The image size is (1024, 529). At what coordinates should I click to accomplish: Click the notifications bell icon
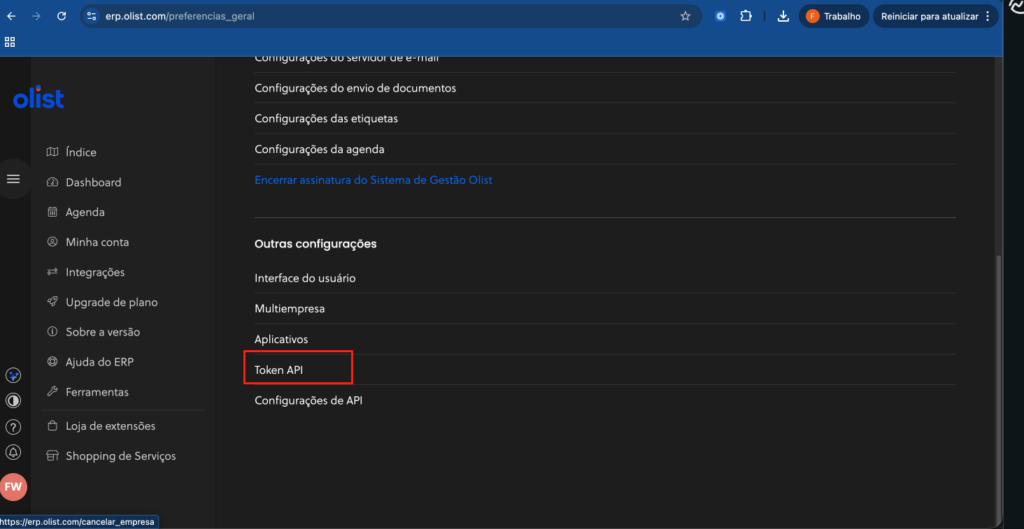[13, 452]
